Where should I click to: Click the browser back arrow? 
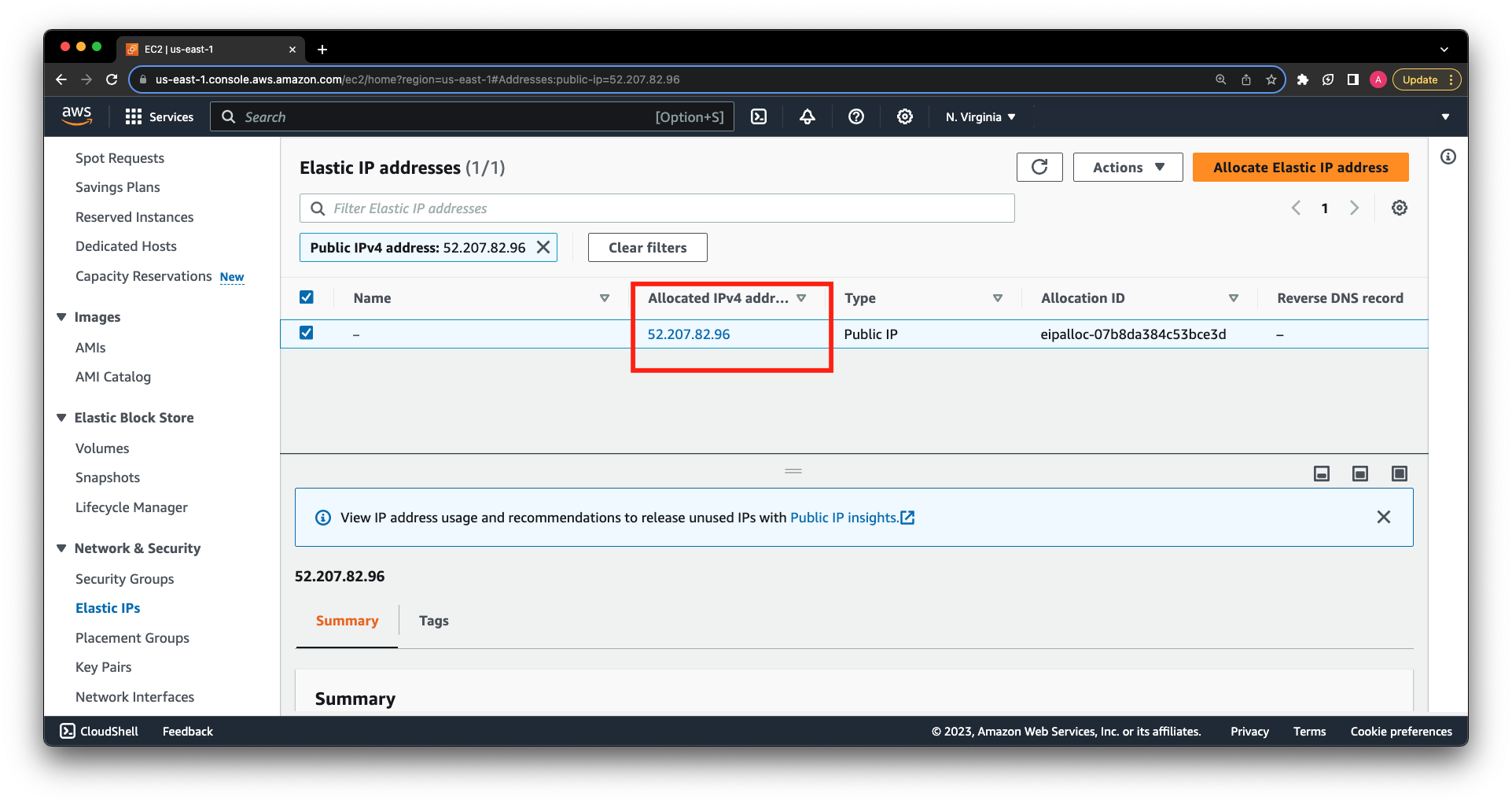point(61,79)
